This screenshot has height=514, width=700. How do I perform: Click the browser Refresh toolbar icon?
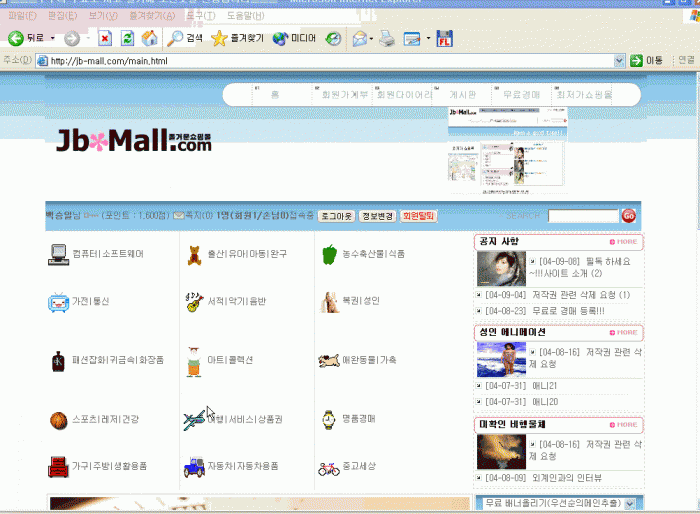[127, 39]
